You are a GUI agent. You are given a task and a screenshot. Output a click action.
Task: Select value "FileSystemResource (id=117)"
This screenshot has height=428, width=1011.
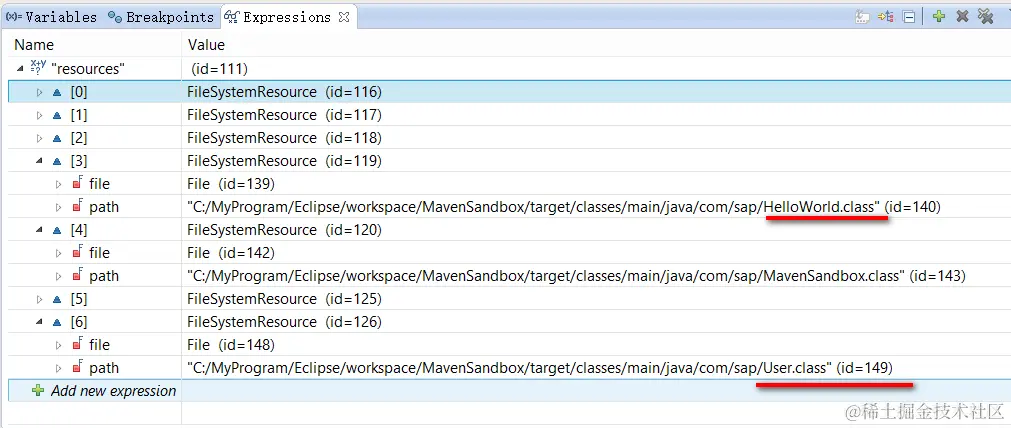click(284, 115)
